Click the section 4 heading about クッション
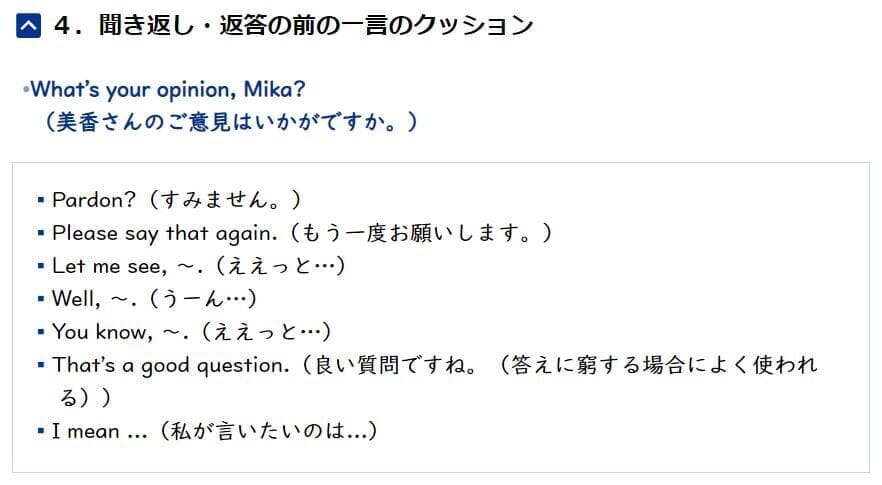Image resolution: width=882 pixels, height=485 pixels. click(x=294, y=26)
